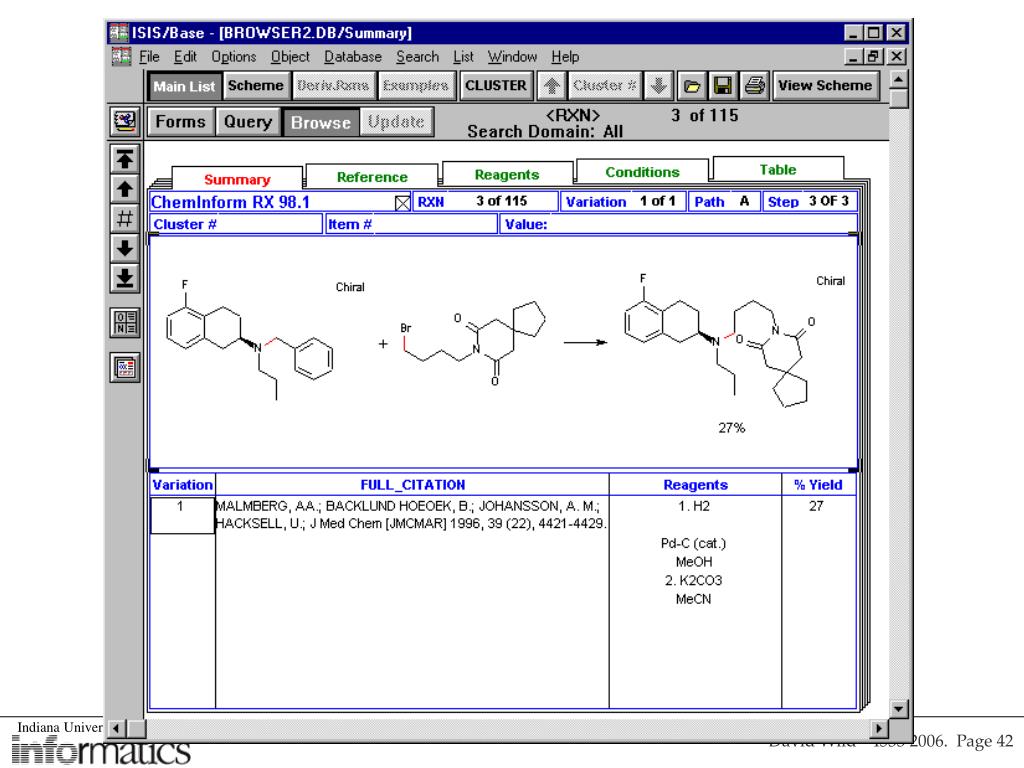Click the MALMBERG citation text

pyautogui.click(x=411, y=515)
